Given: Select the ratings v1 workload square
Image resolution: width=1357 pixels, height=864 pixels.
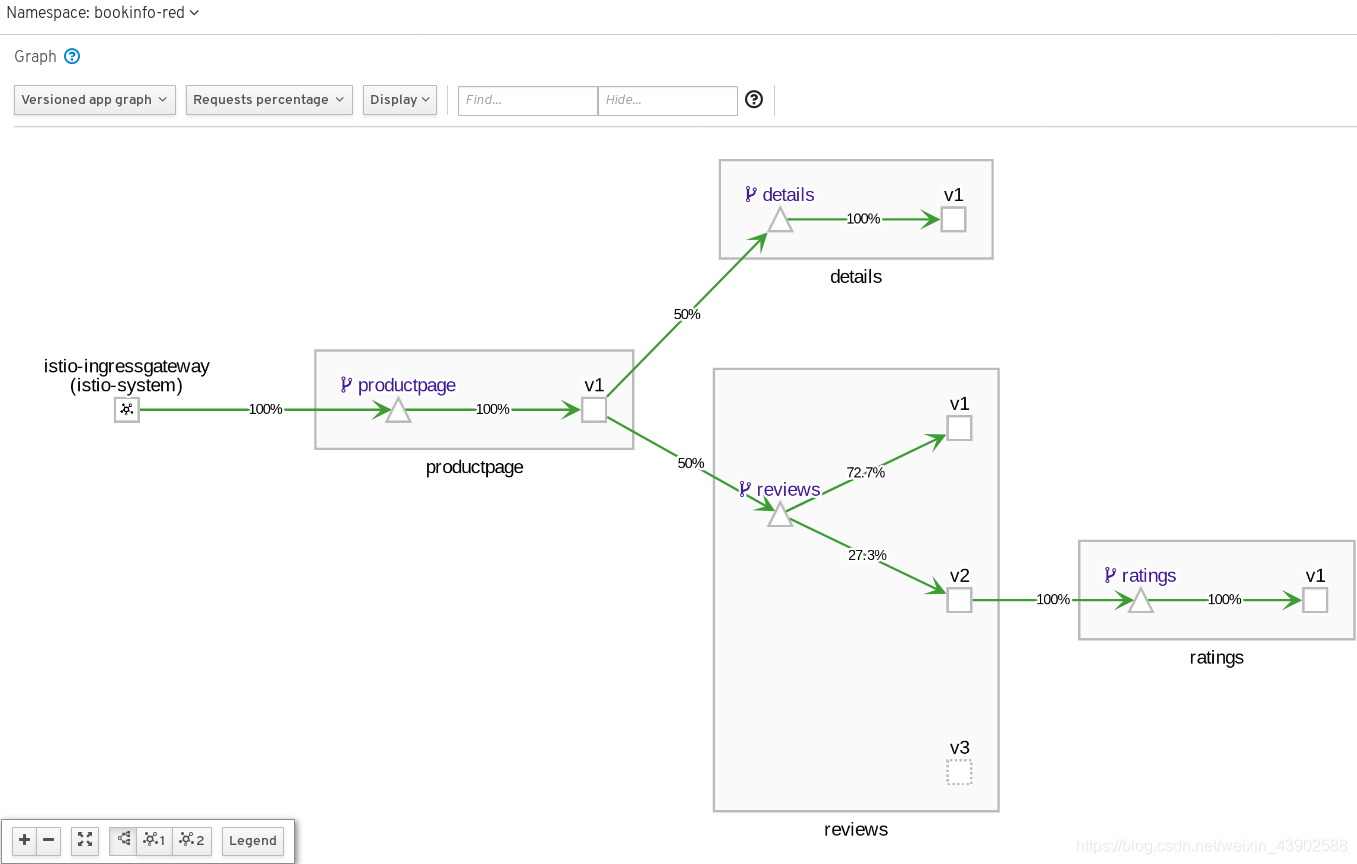Looking at the screenshot, I should 1315,600.
